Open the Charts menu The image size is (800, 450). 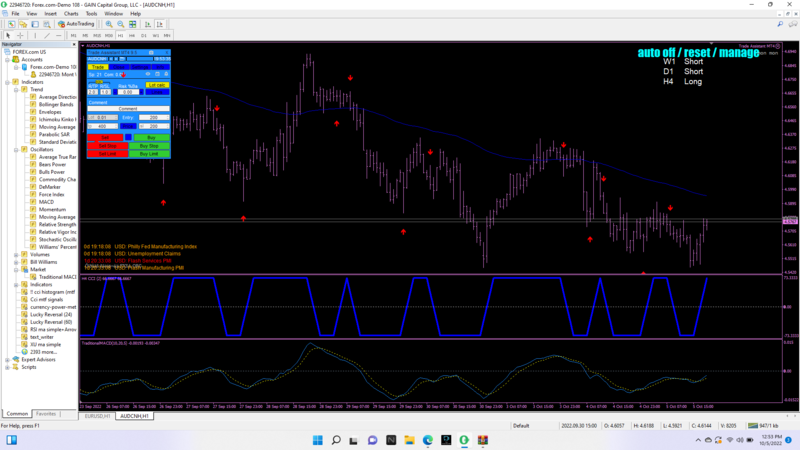(x=71, y=14)
